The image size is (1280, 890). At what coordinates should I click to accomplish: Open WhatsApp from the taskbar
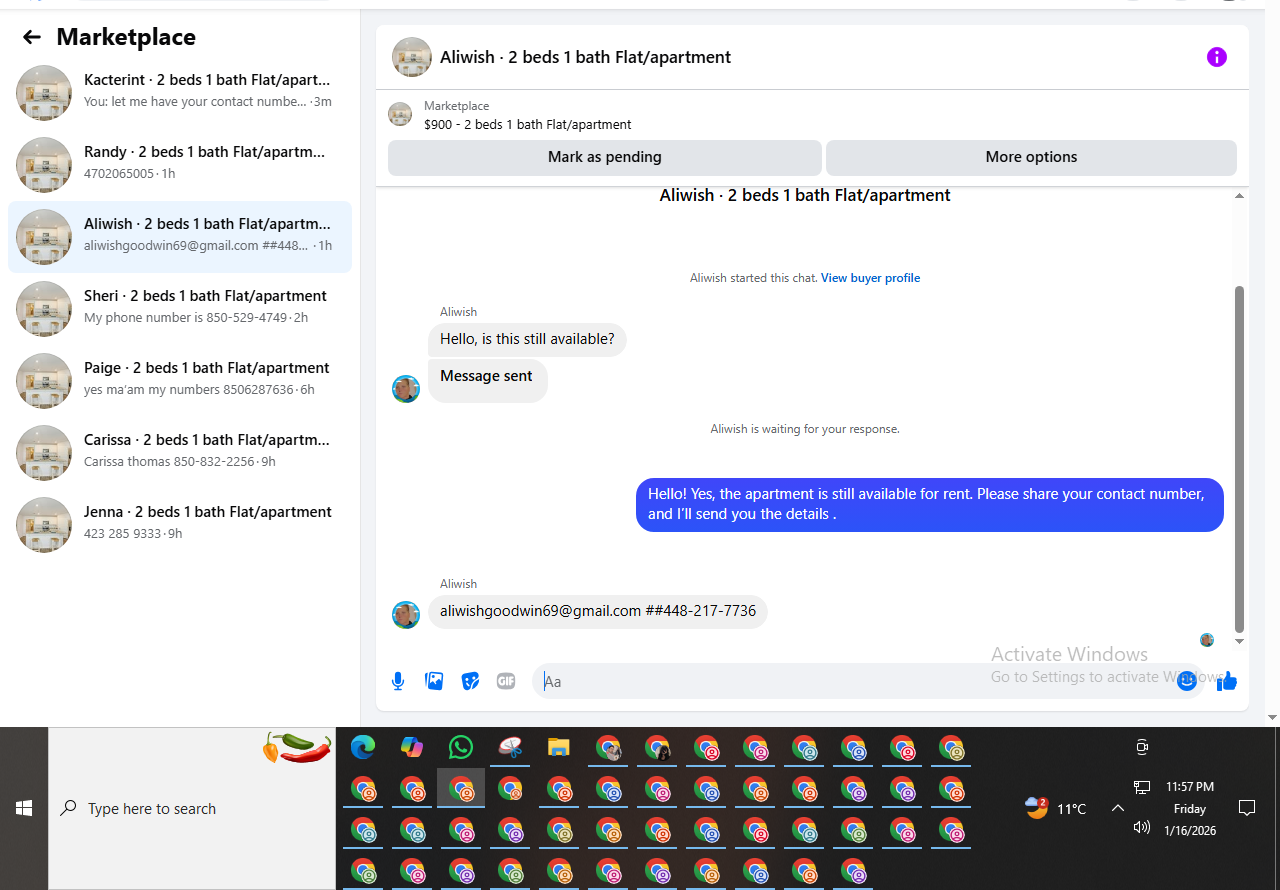[461, 747]
